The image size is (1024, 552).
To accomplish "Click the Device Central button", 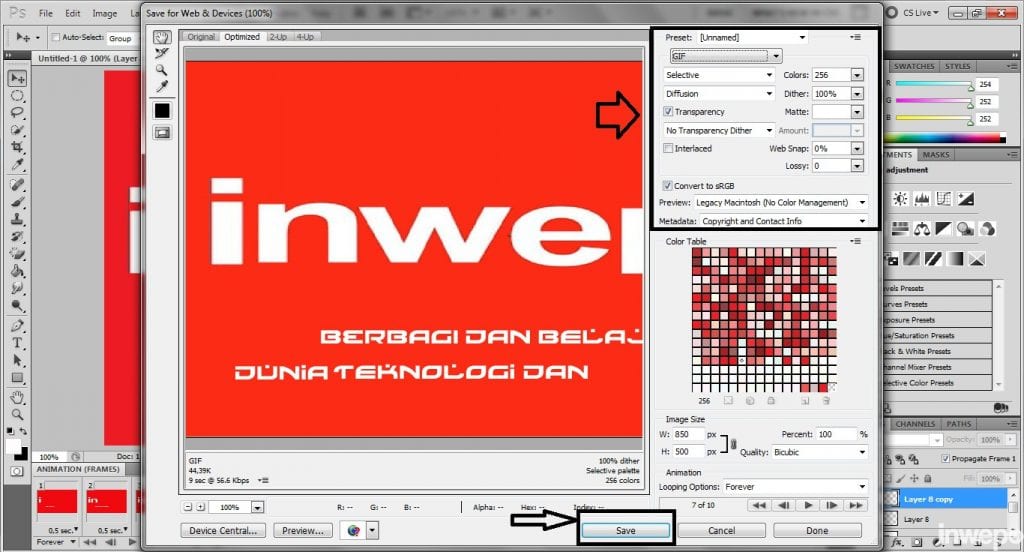I will pyautogui.click(x=223, y=530).
